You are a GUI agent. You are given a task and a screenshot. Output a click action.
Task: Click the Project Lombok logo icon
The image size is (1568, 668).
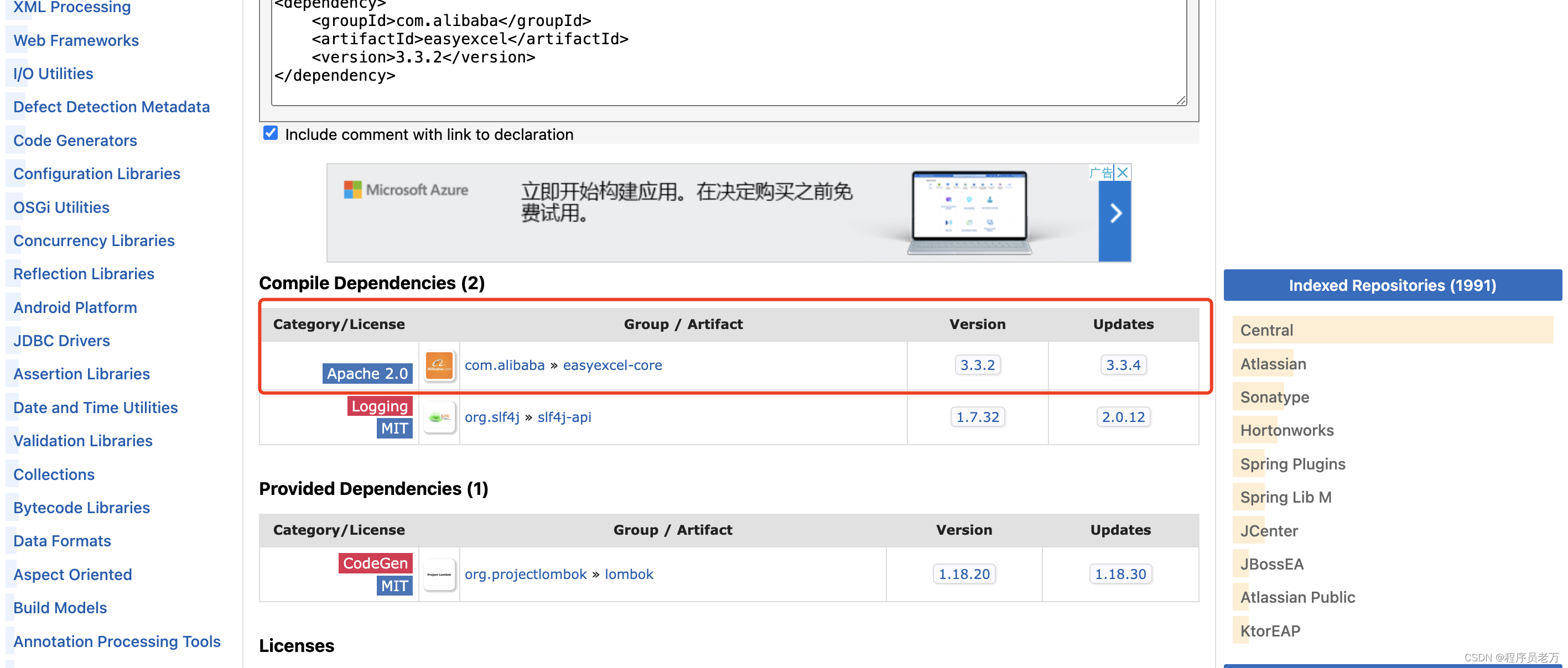click(439, 573)
